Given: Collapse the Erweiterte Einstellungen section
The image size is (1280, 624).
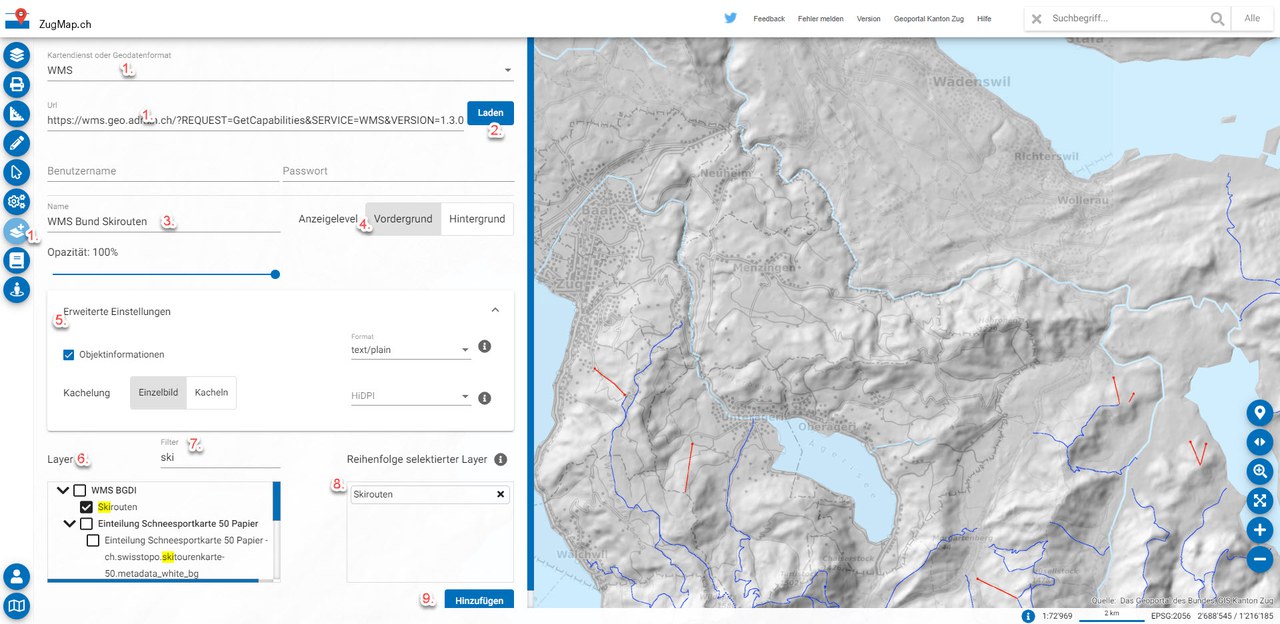Looking at the screenshot, I should 495,311.
